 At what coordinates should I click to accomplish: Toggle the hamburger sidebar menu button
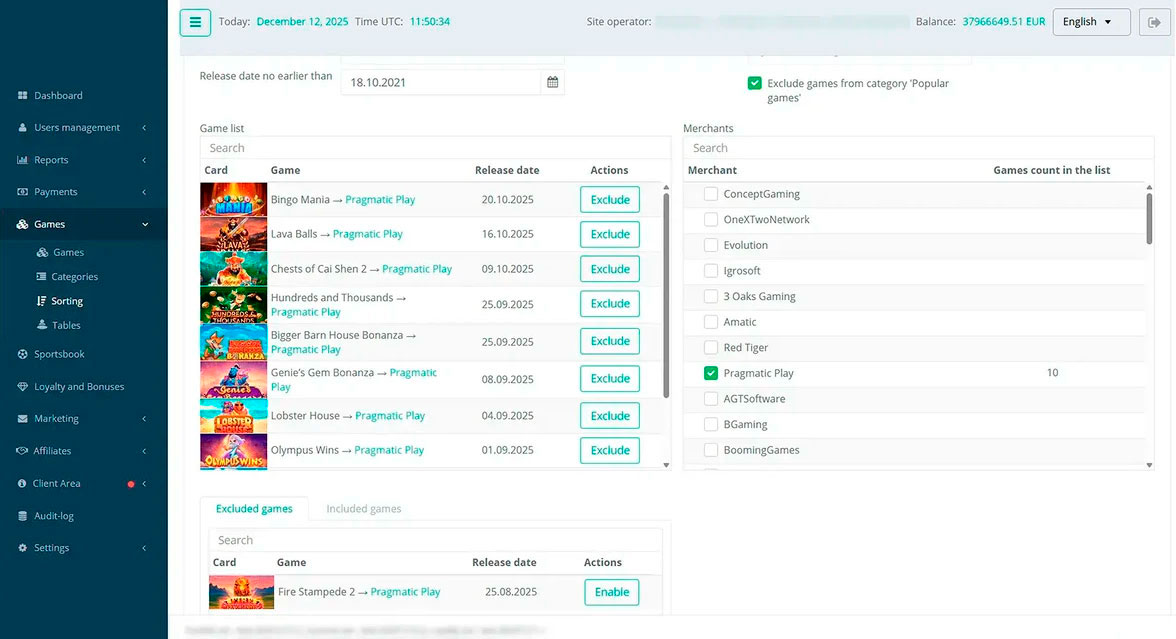click(x=195, y=22)
